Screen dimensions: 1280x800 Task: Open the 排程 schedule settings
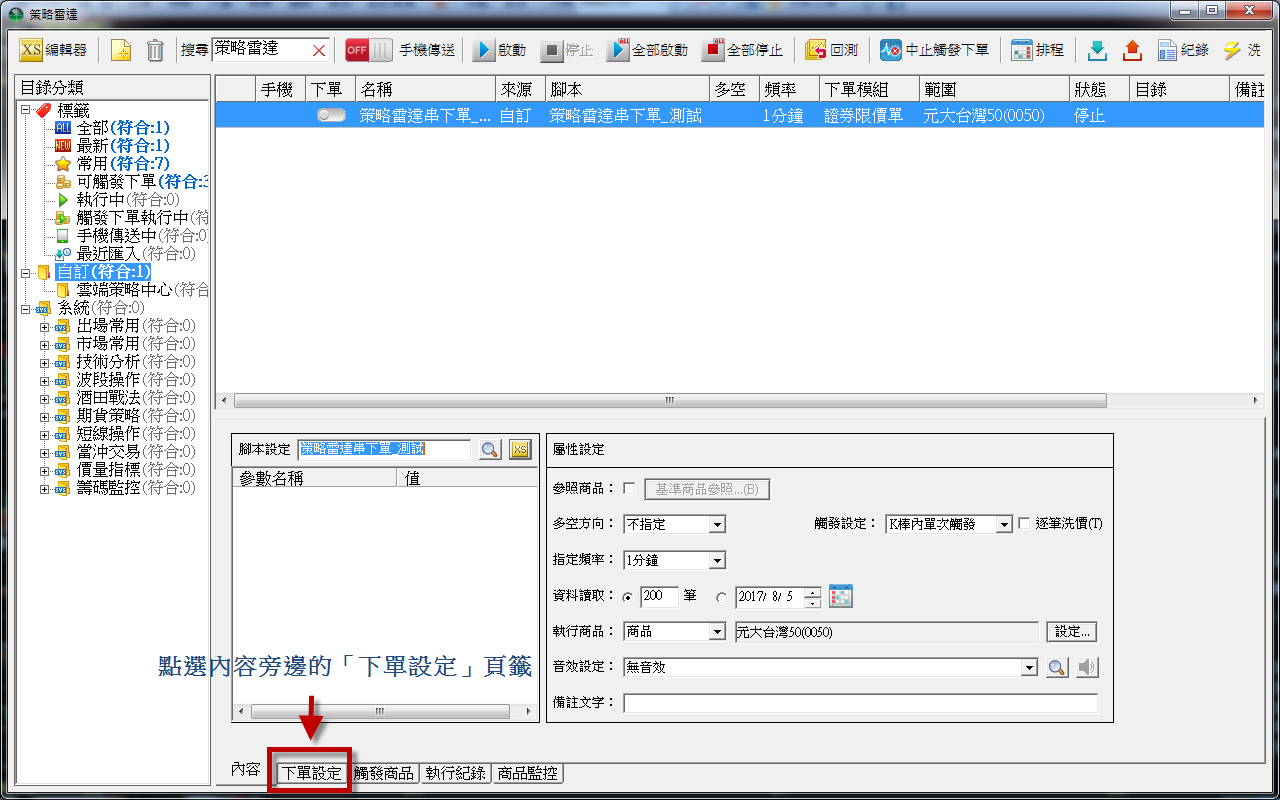click(1037, 50)
